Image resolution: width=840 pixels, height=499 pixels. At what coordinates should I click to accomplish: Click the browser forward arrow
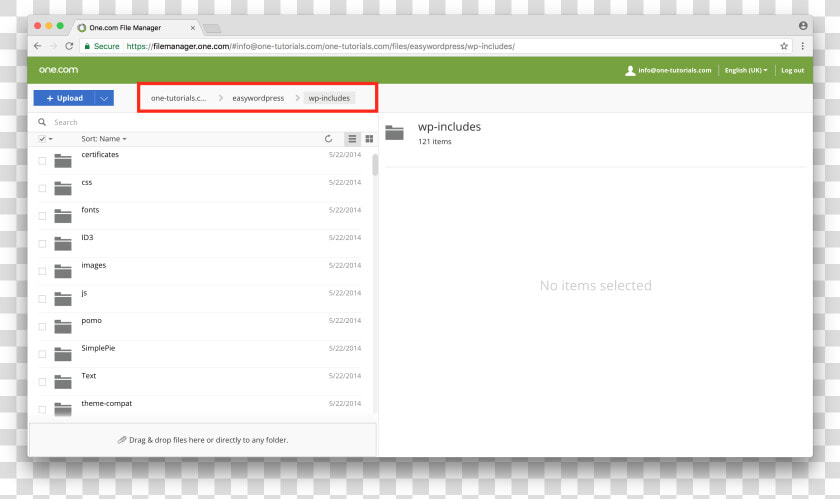53,46
